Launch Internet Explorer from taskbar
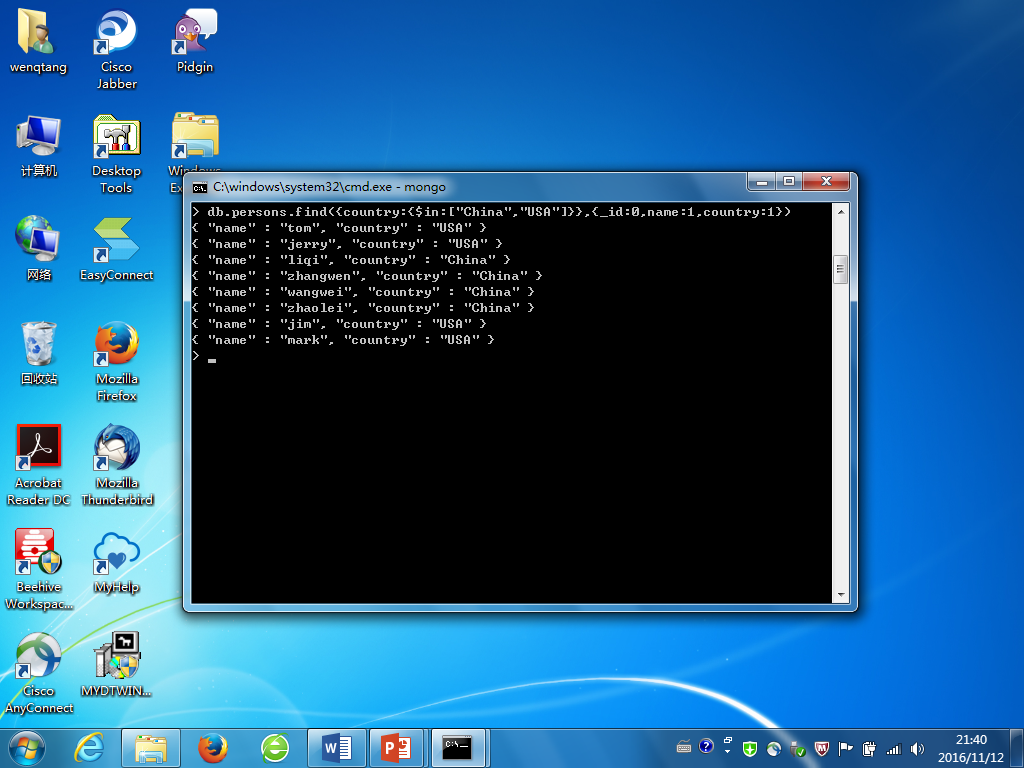Image resolution: width=1024 pixels, height=768 pixels. (x=89, y=748)
